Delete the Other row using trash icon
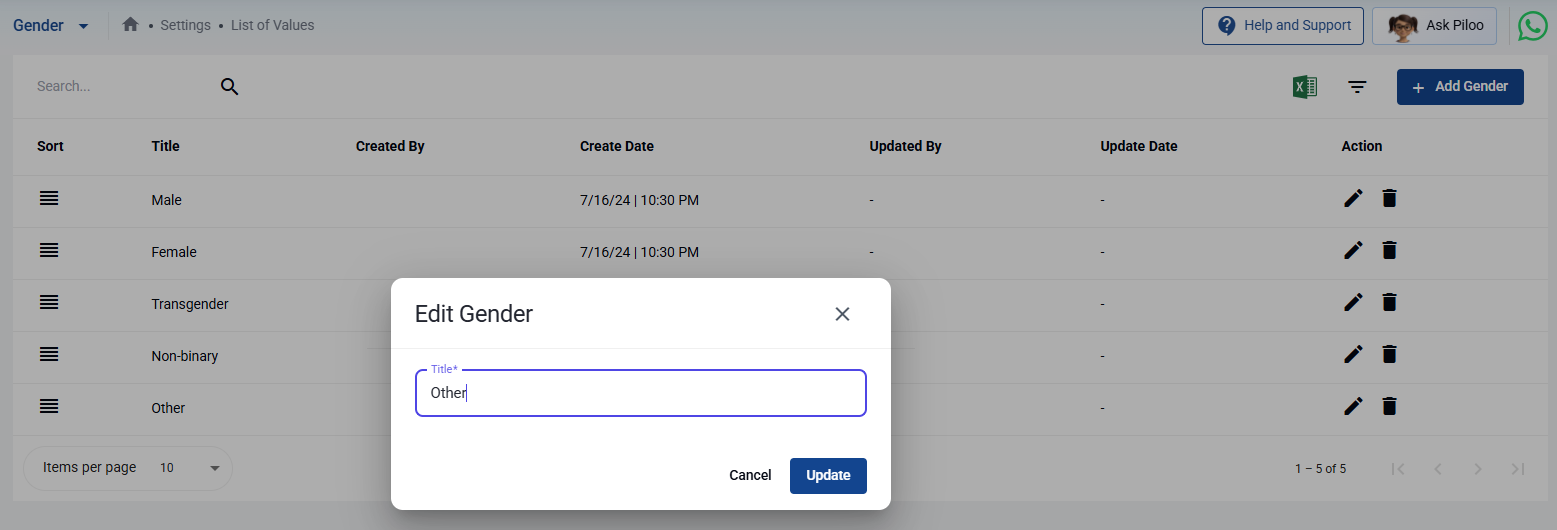The width and height of the screenshot is (1557, 530). [1389, 406]
